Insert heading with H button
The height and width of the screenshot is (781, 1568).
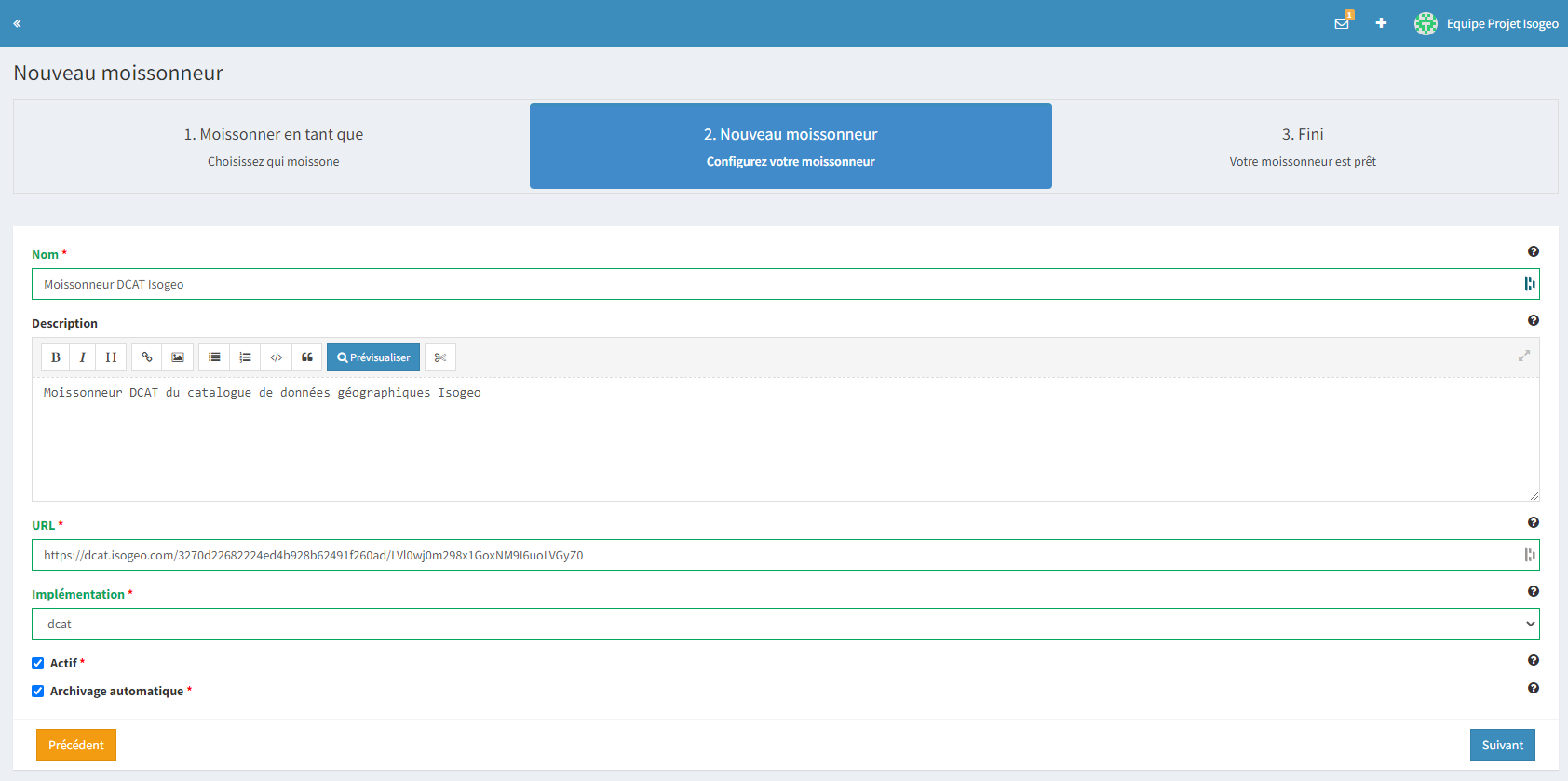111,357
